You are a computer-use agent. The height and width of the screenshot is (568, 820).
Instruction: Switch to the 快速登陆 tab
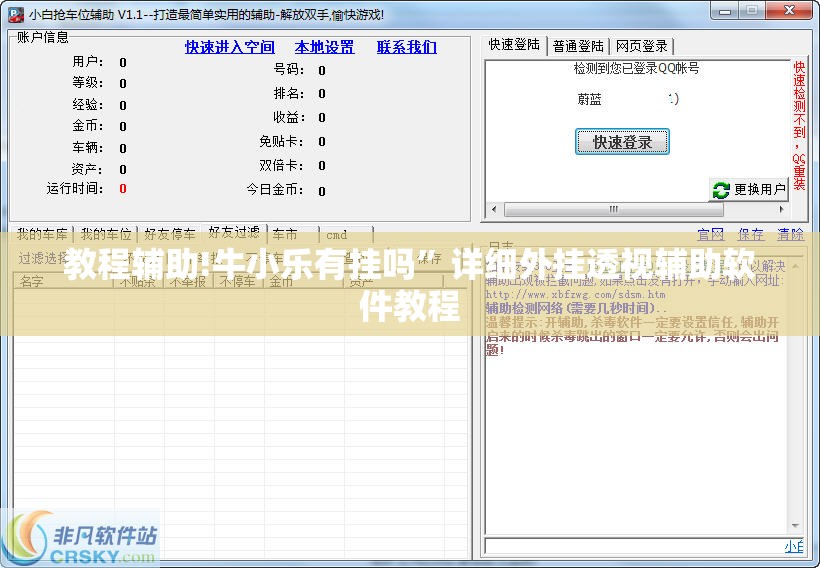(514, 45)
